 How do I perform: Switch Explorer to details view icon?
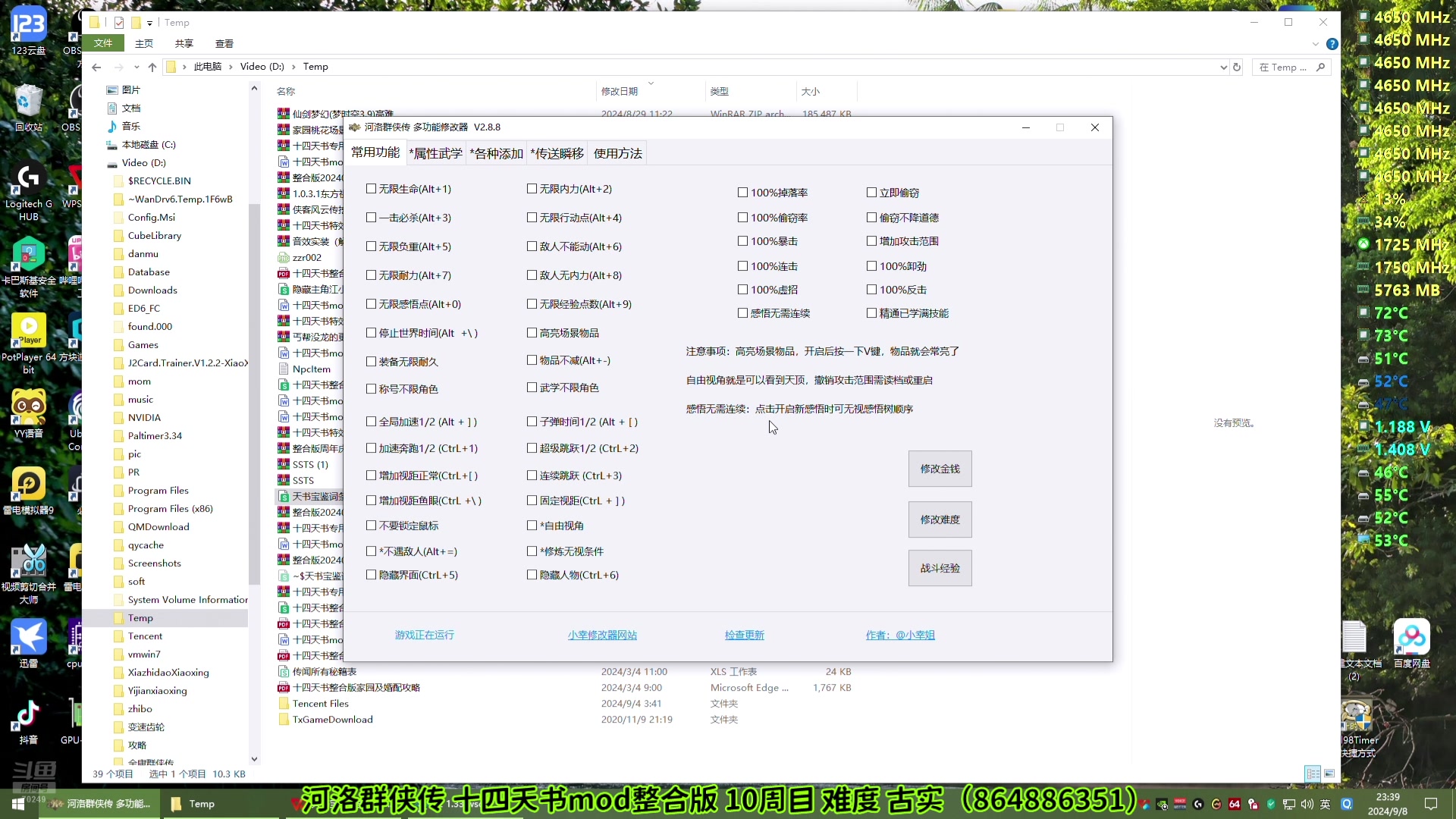pos(1313,773)
